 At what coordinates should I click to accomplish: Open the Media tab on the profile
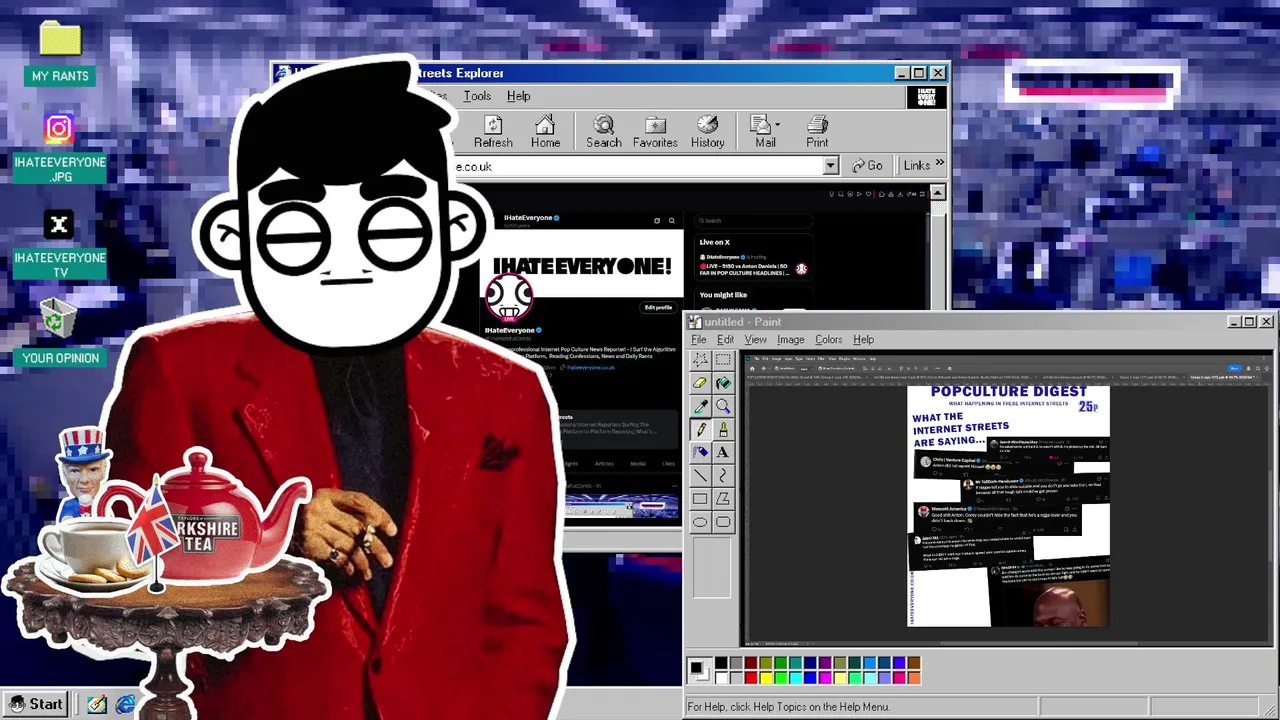638,464
